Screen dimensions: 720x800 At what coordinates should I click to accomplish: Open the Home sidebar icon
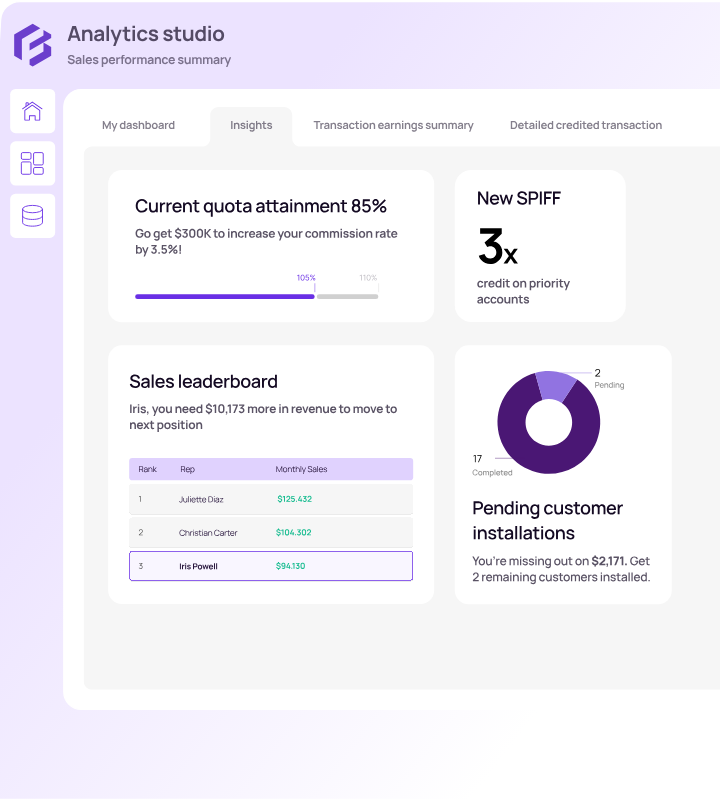[33, 111]
